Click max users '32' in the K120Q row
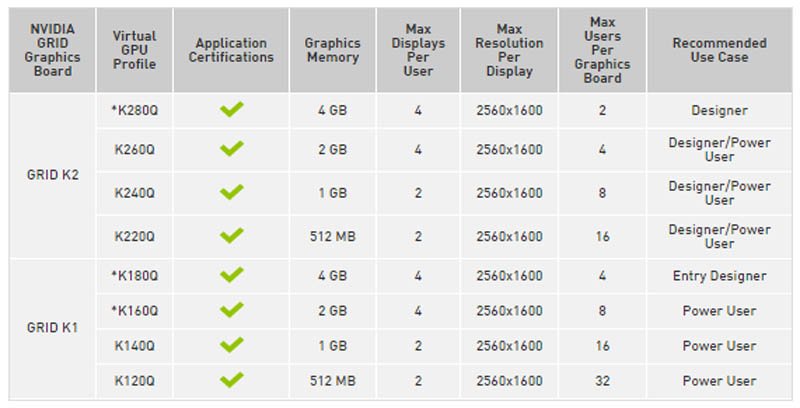The image size is (800, 408). click(603, 381)
